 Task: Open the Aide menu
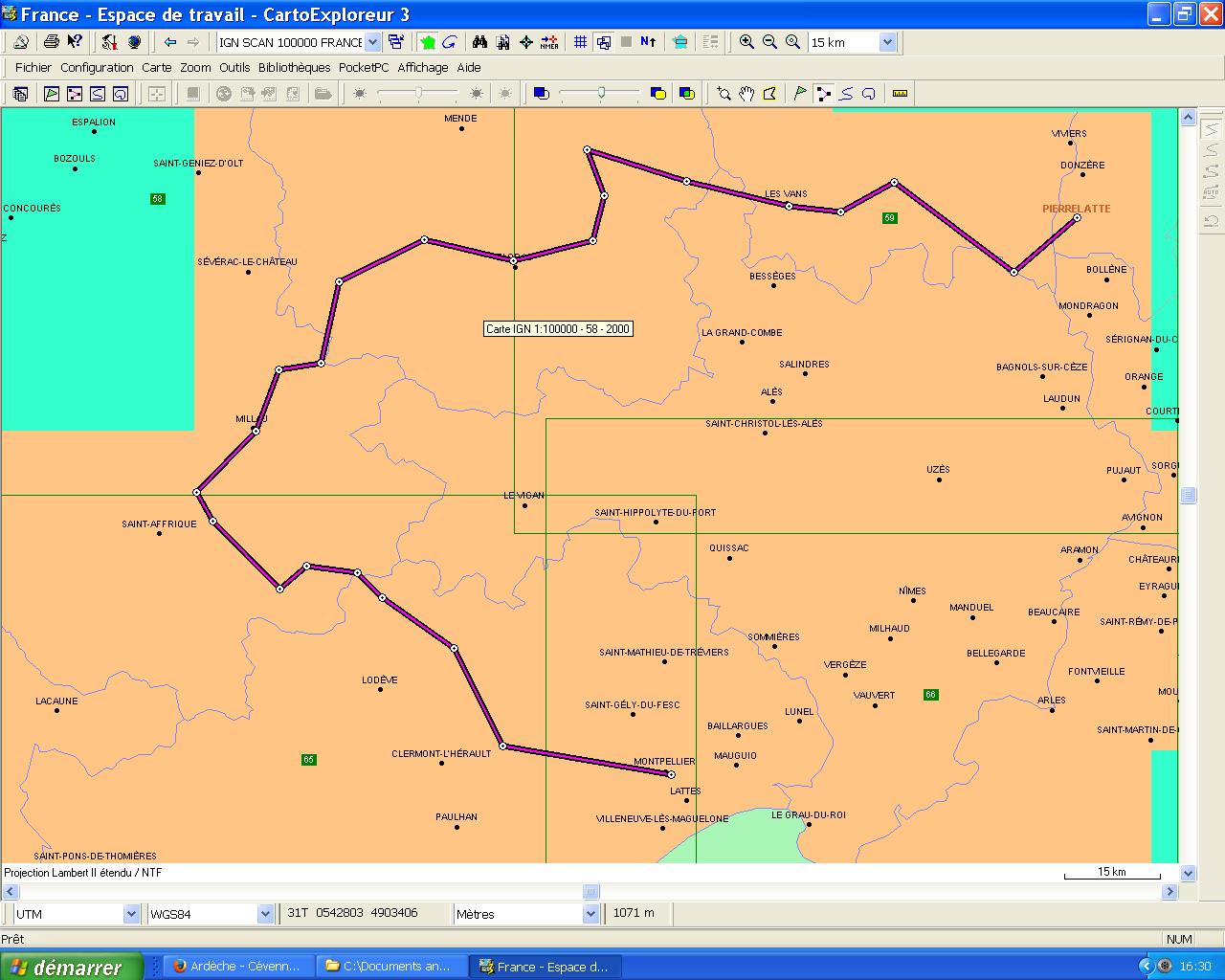click(x=469, y=68)
